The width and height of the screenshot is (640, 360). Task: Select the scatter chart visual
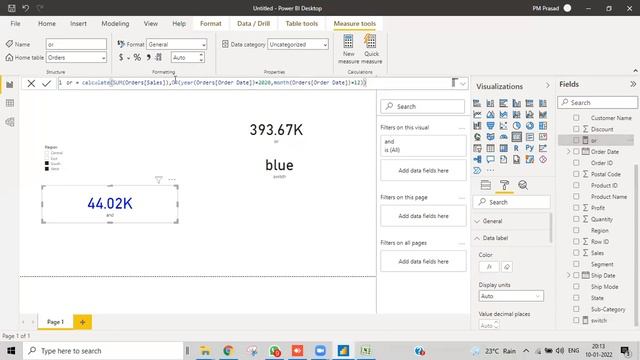[503, 126]
